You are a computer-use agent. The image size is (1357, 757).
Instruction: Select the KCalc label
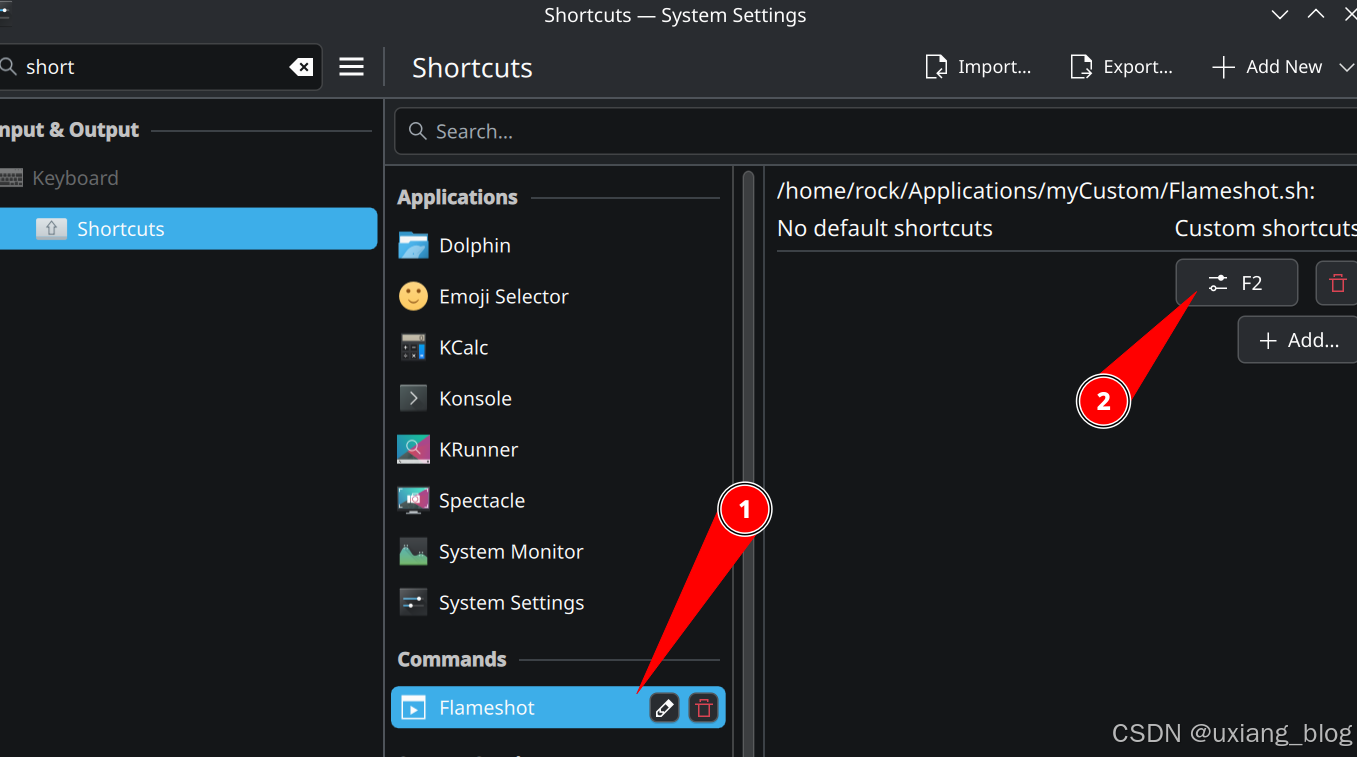pyautogui.click(x=464, y=347)
